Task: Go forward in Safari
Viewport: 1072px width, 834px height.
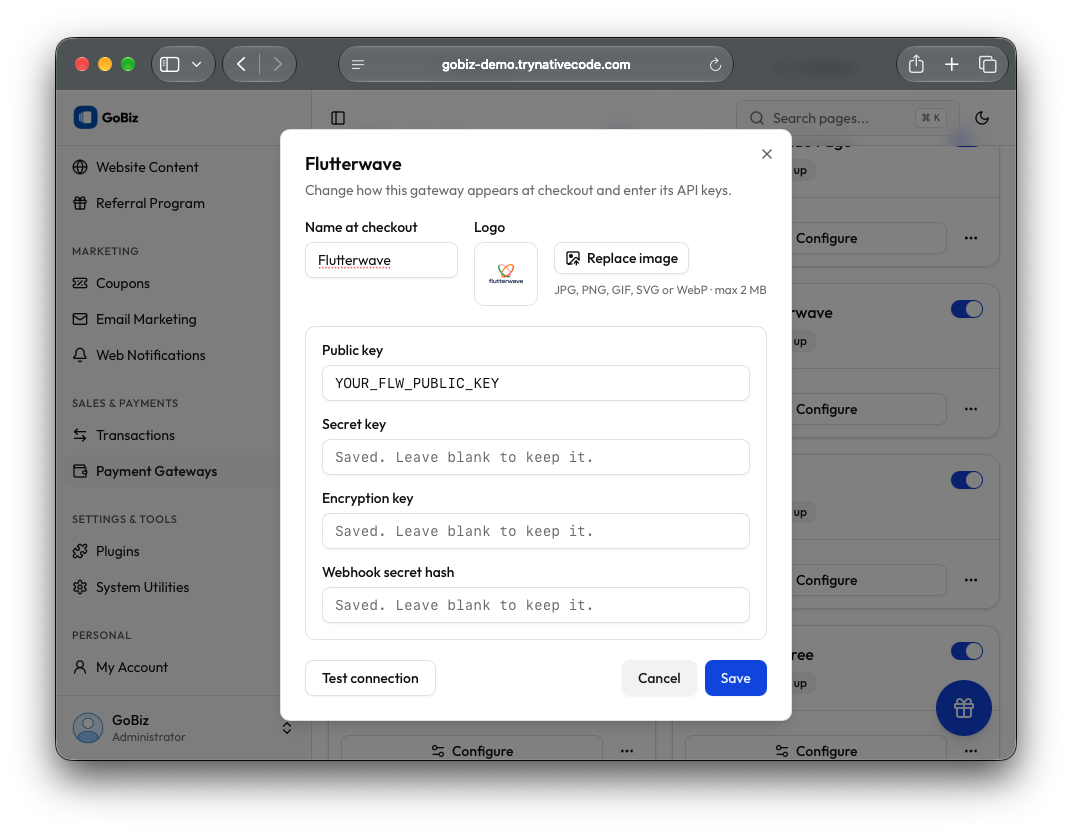Action: 278,64
